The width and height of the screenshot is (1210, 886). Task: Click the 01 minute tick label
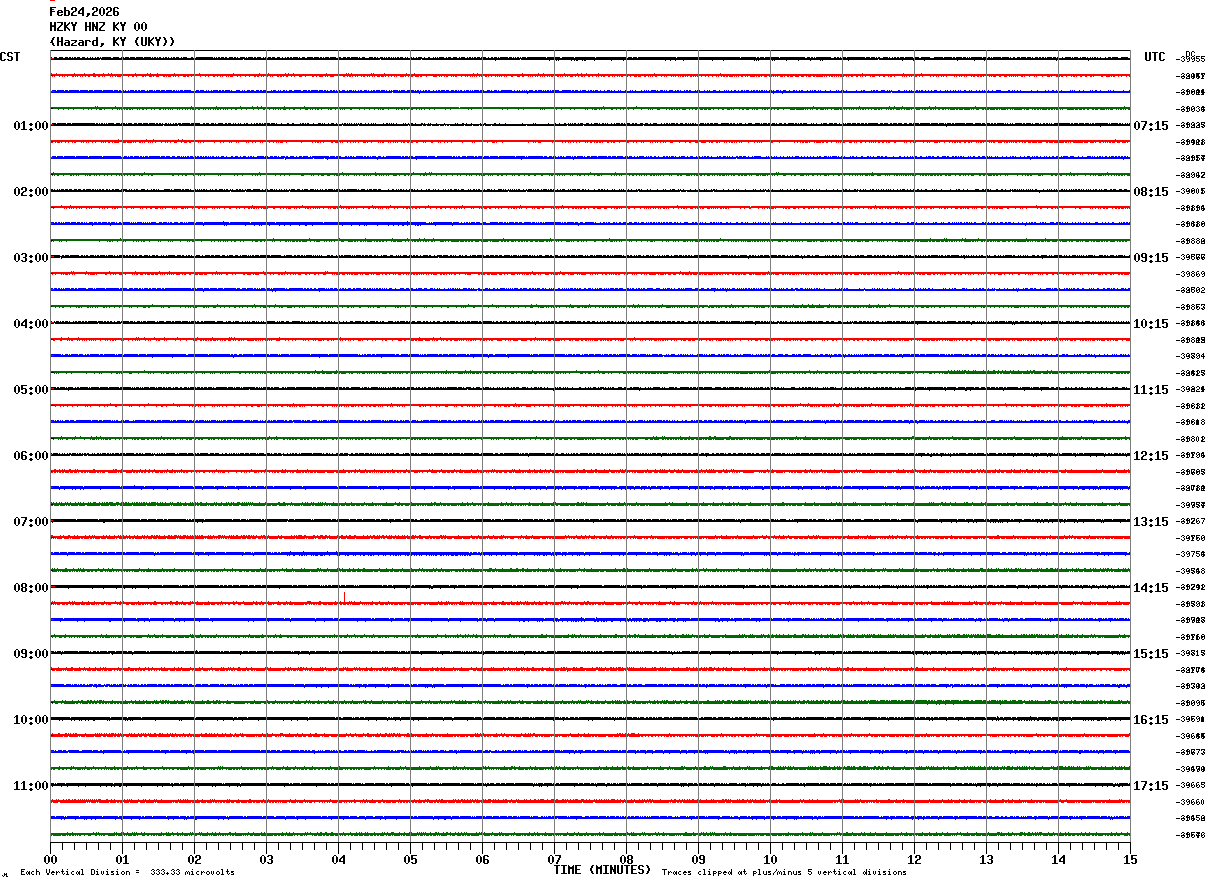pyautogui.click(x=122, y=859)
